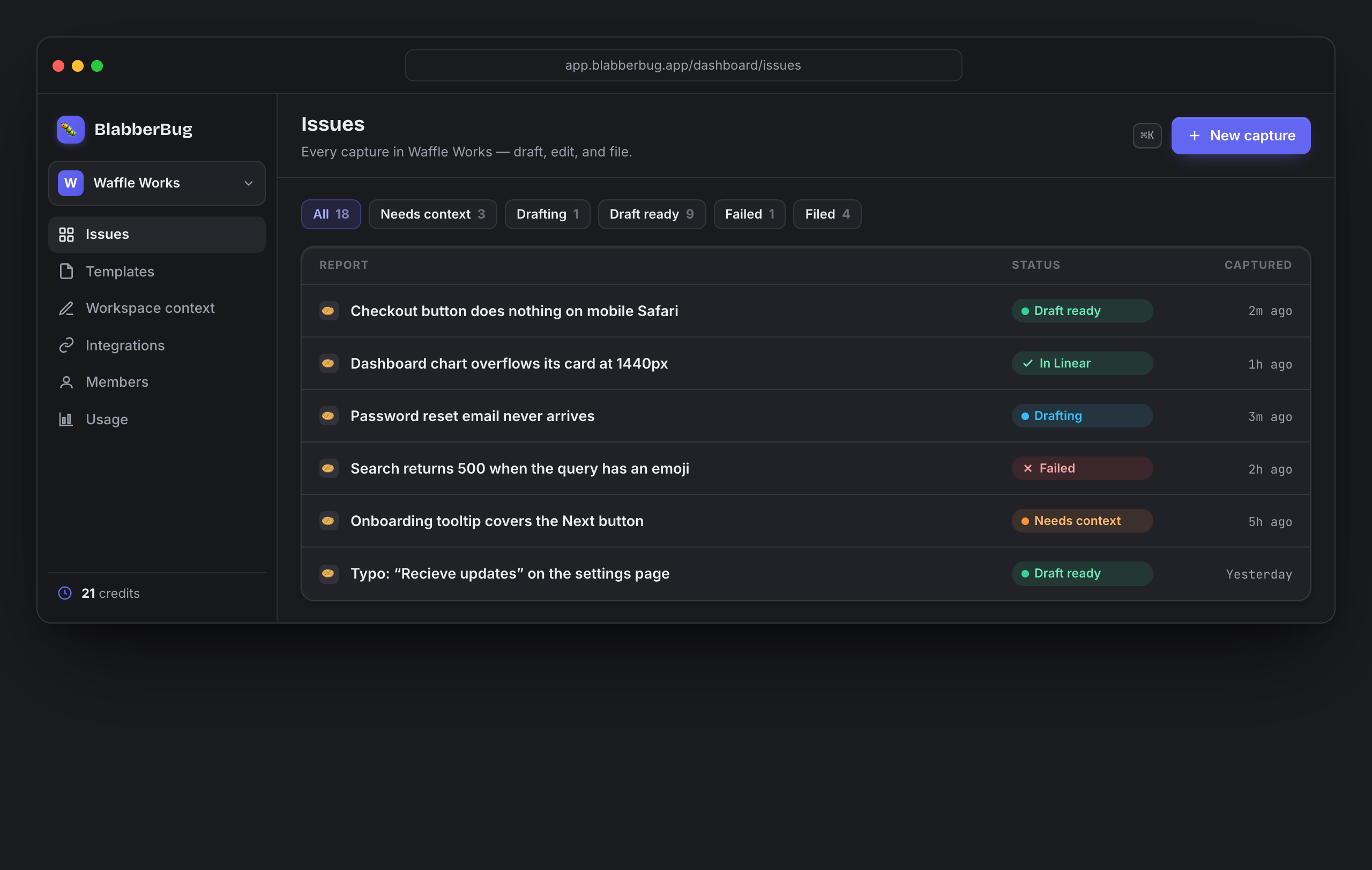Click Draft ready badge on Typo row
Viewport: 1372px width, 870px height.
tap(1082, 573)
